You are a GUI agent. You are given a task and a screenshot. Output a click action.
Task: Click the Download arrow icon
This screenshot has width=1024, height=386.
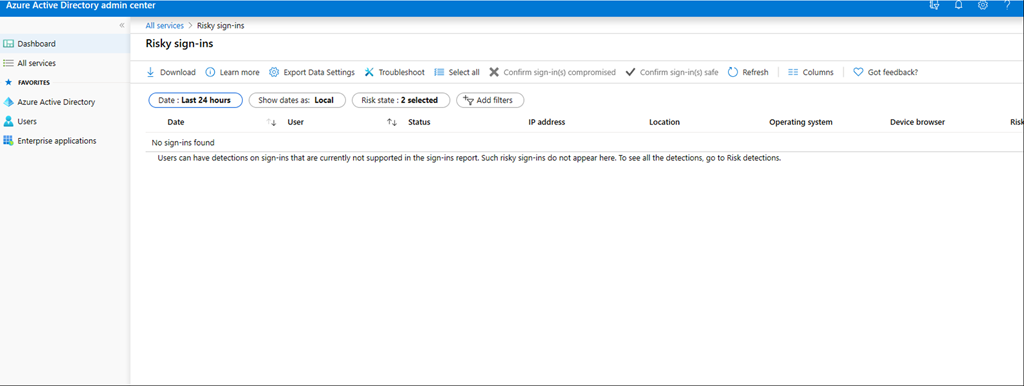click(150, 72)
